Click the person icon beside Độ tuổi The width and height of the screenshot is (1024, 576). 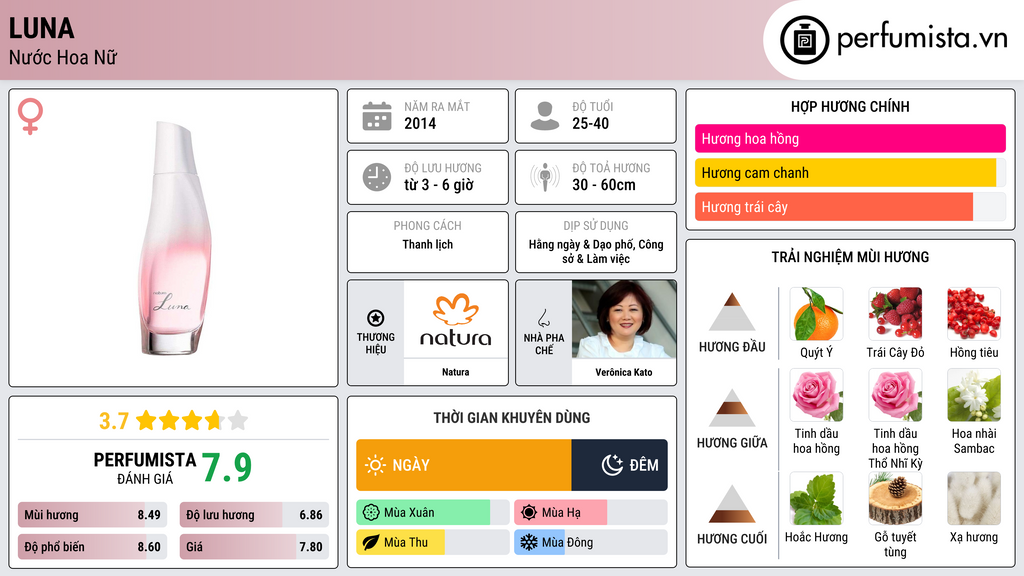(545, 116)
